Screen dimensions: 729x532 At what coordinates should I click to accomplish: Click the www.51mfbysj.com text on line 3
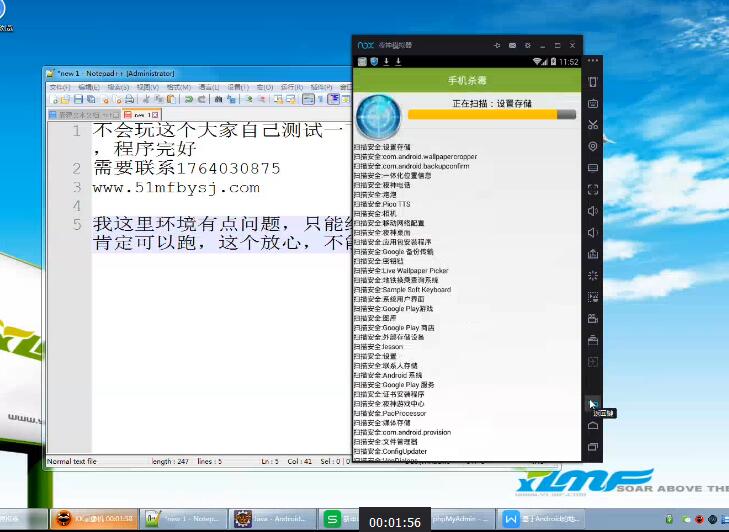(x=176, y=188)
